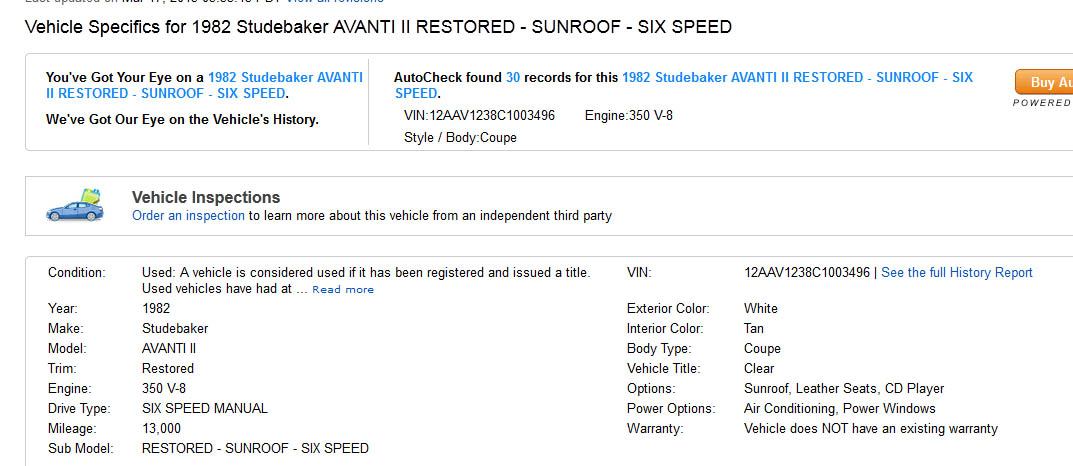The height and width of the screenshot is (466, 1073).
Task: Click the Options value listing Sunroof, Leather Seats
Action: [844, 389]
